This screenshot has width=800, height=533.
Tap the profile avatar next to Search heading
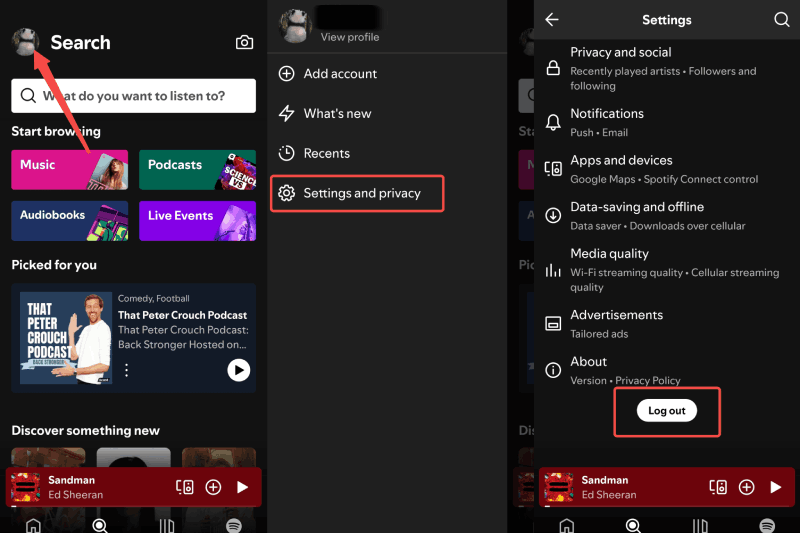pos(25,41)
